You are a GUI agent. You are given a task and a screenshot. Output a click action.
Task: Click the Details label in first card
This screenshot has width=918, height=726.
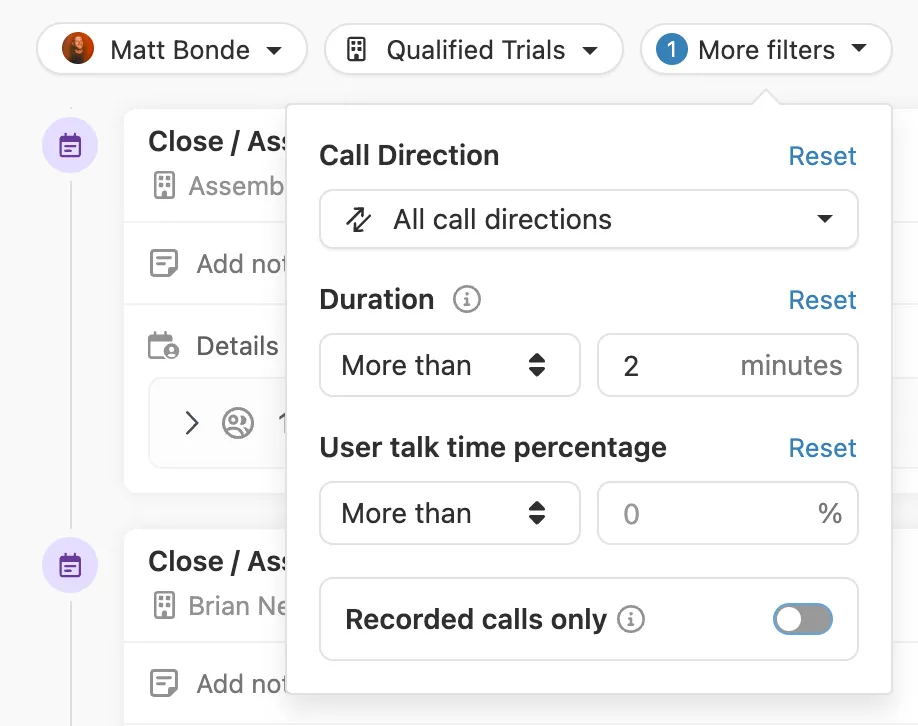click(237, 346)
